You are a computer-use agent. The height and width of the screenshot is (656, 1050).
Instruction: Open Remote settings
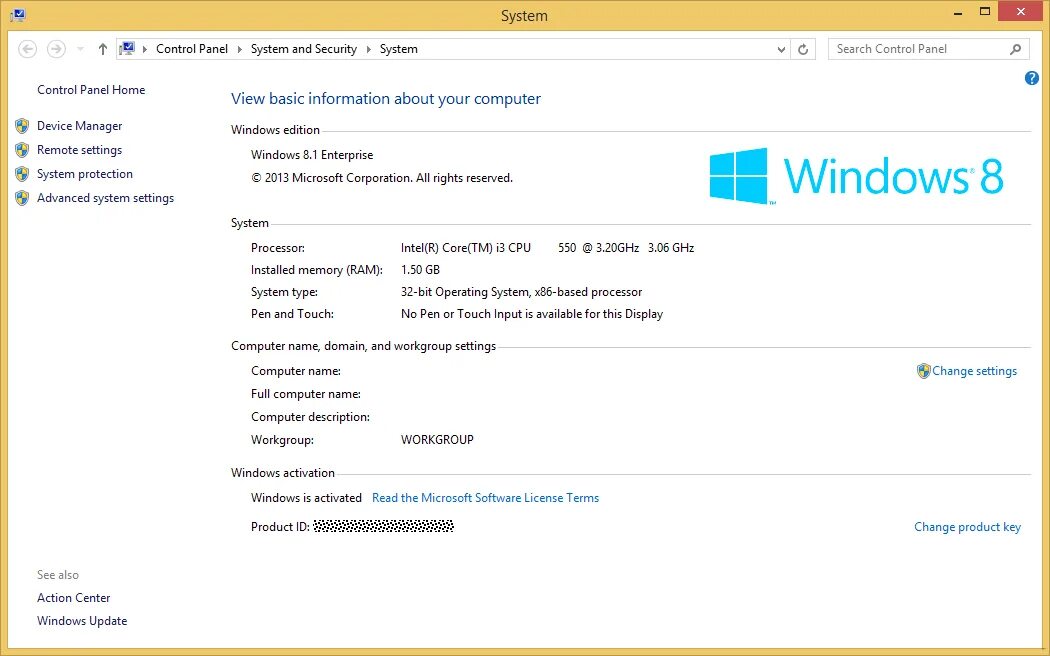79,150
